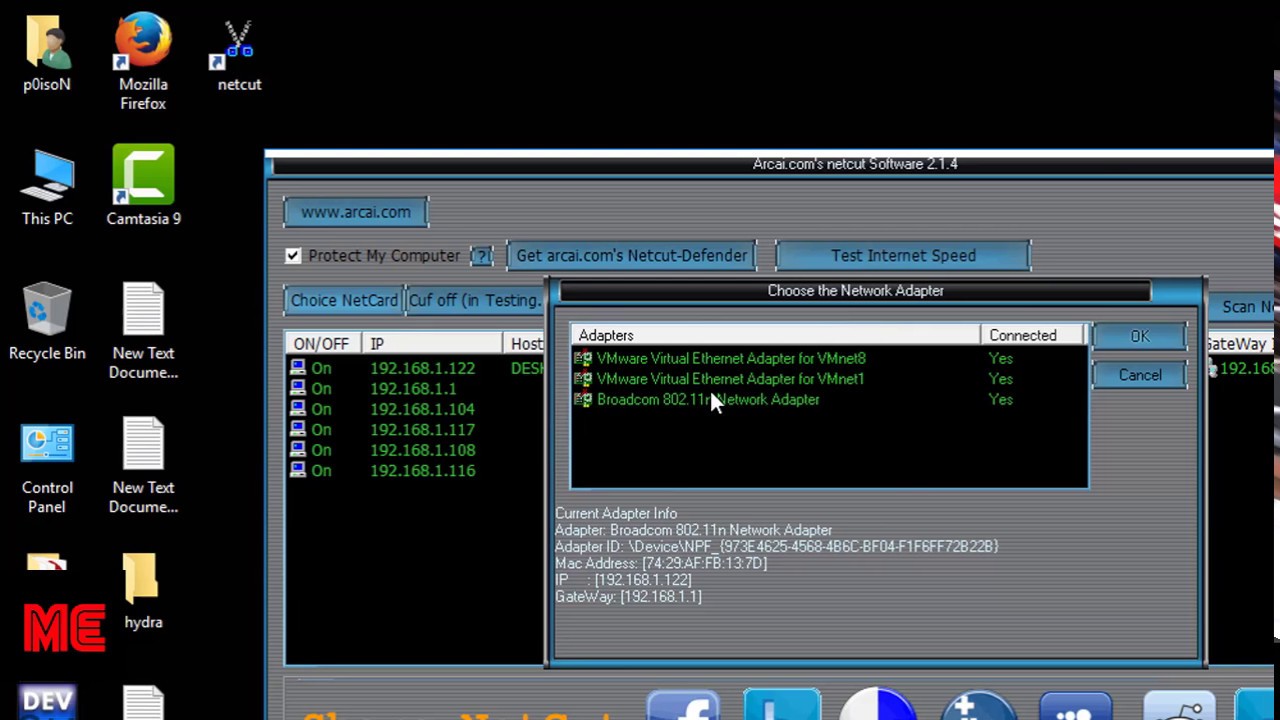Screen dimensions: 1280x720
Task: Confirm adapter choice with OK
Action: pyautogui.click(x=1140, y=336)
